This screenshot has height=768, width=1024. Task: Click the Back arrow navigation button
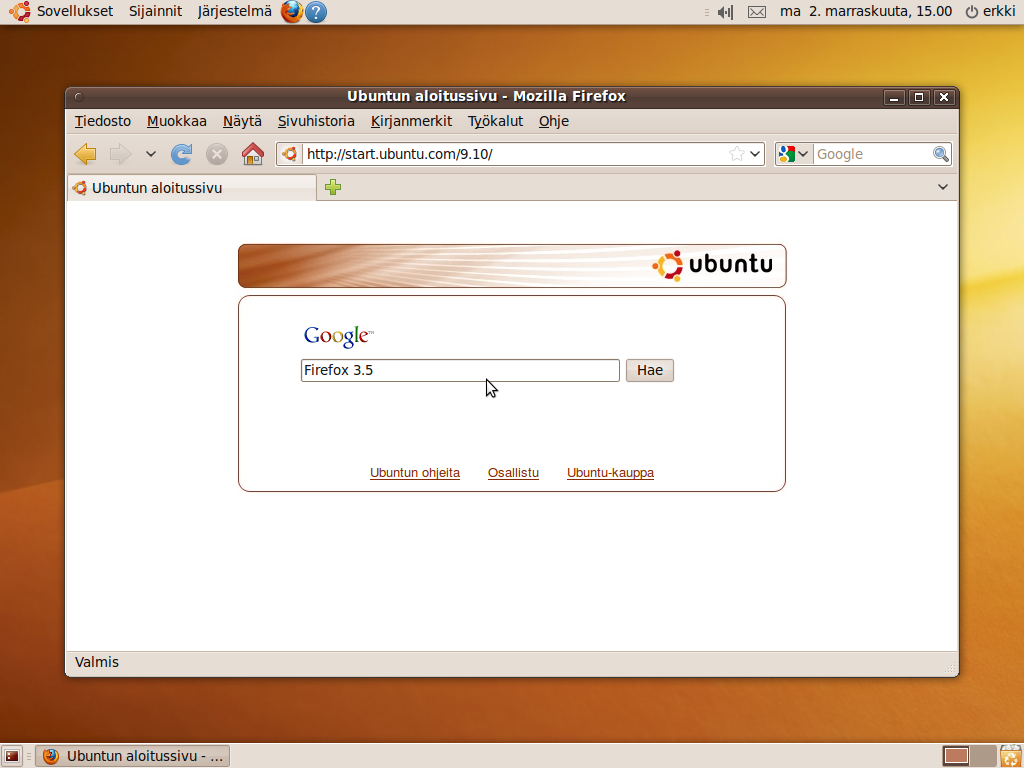tap(86, 154)
